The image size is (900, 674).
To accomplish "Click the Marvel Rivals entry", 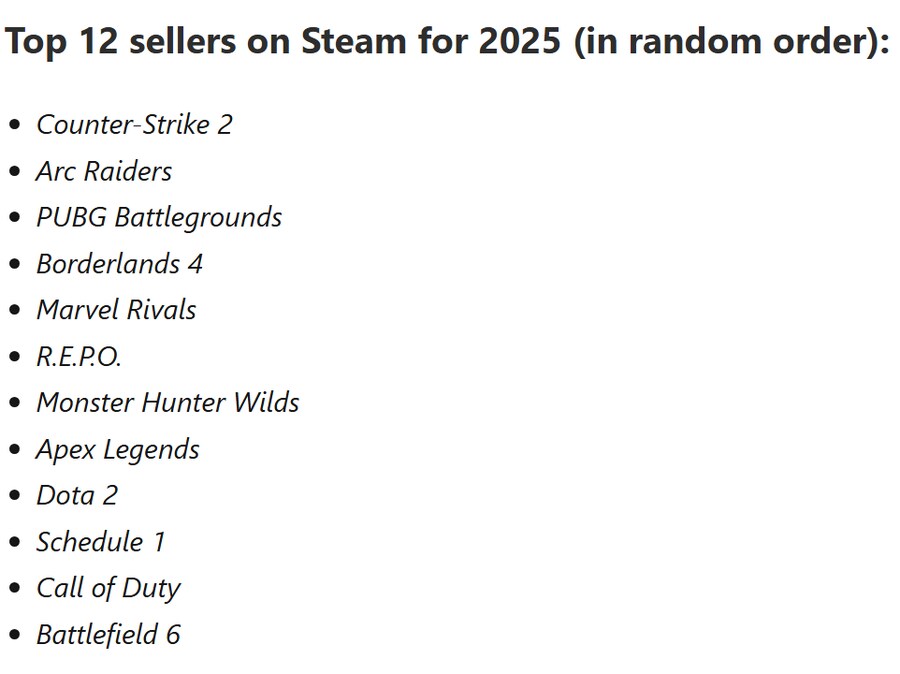I will (x=116, y=310).
